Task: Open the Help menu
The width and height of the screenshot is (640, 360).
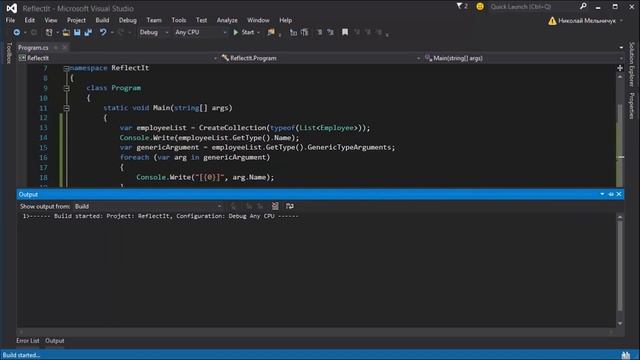Action: click(x=286, y=20)
